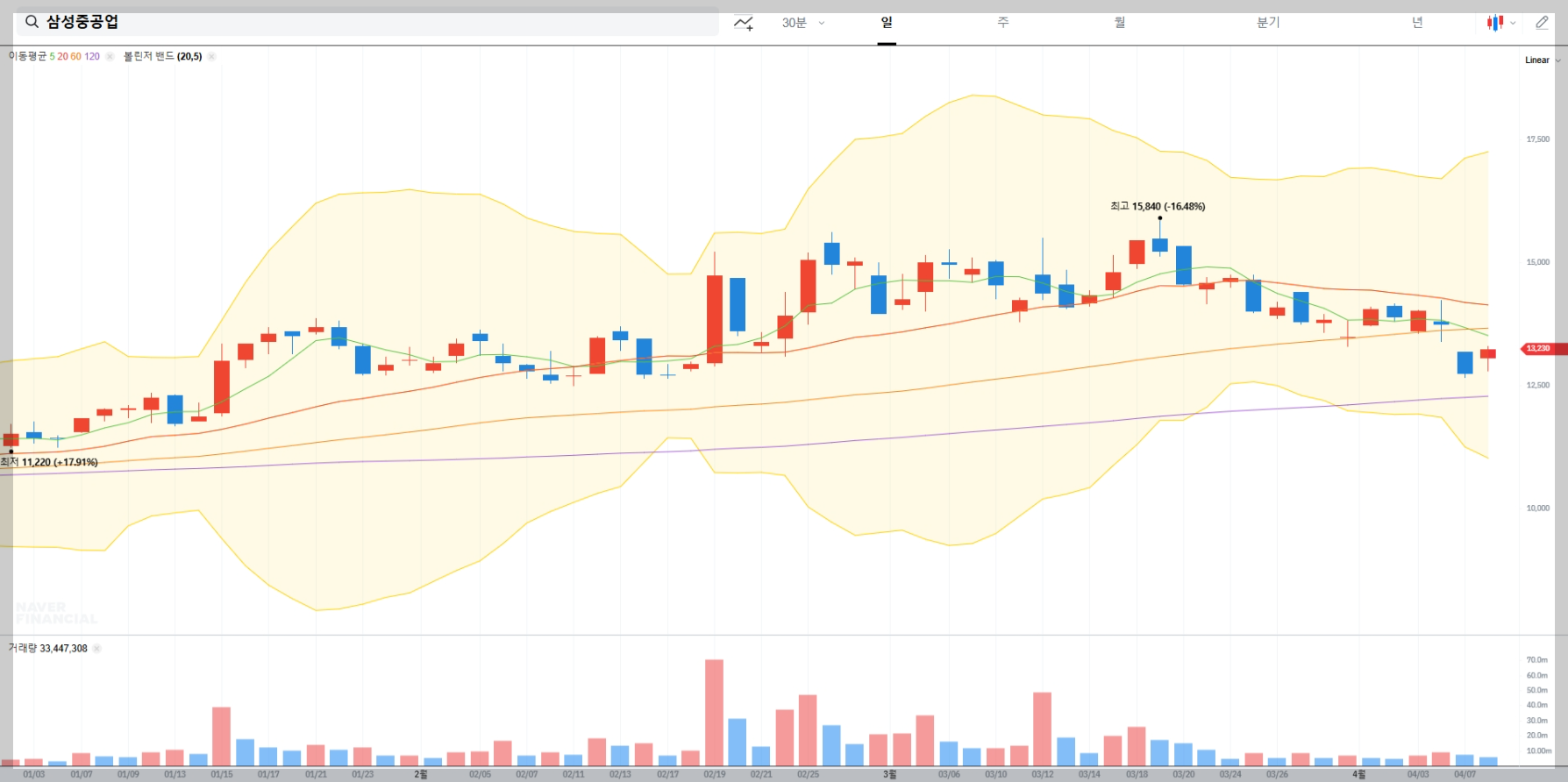Click the 02/19 date axis label
1568x782 pixels.
(714, 774)
